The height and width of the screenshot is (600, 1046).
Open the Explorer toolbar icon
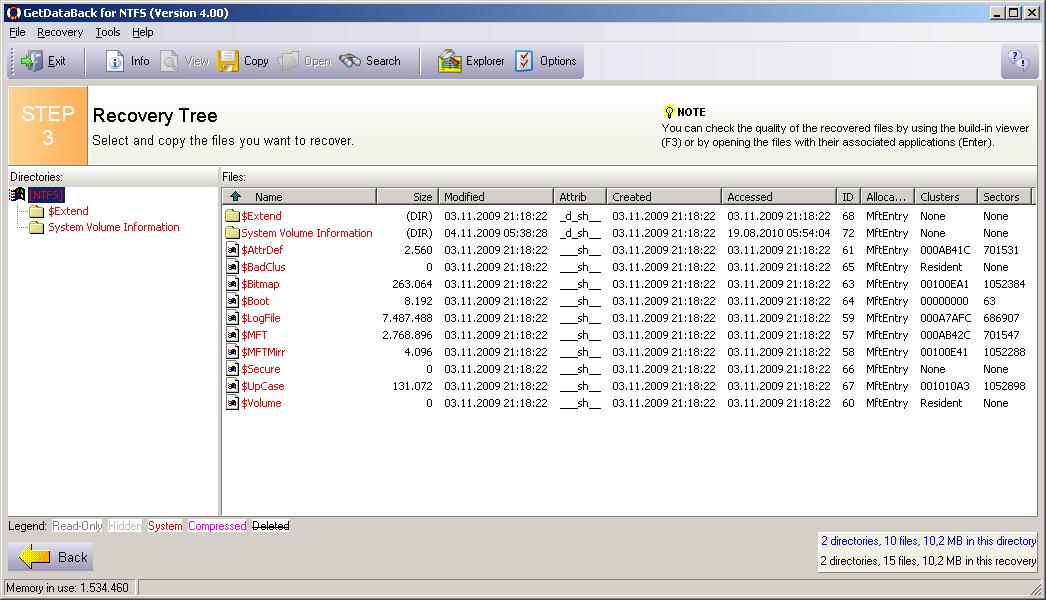click(x=450, y=61)
